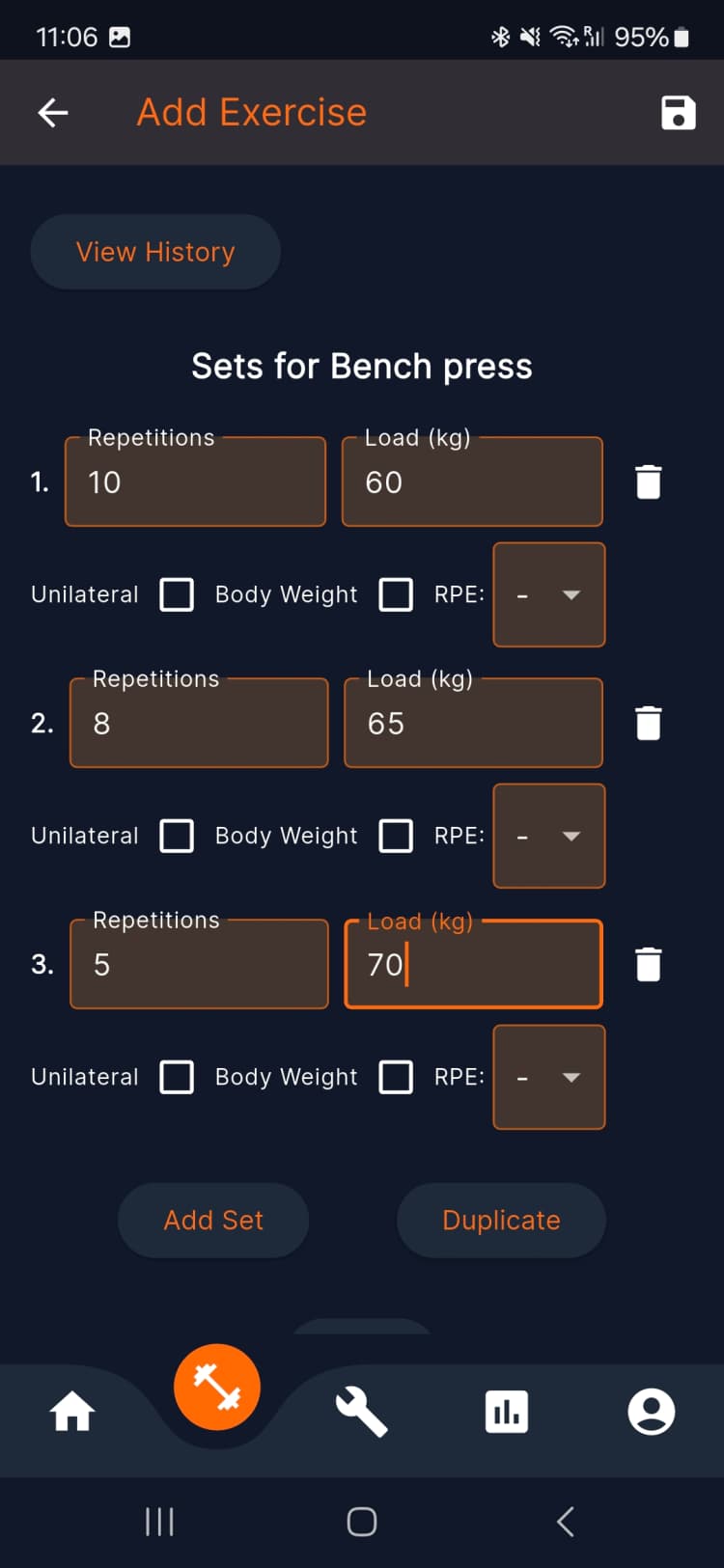
Task: Tap the back arrow in the top bar
Action: (x=52, y=112)
